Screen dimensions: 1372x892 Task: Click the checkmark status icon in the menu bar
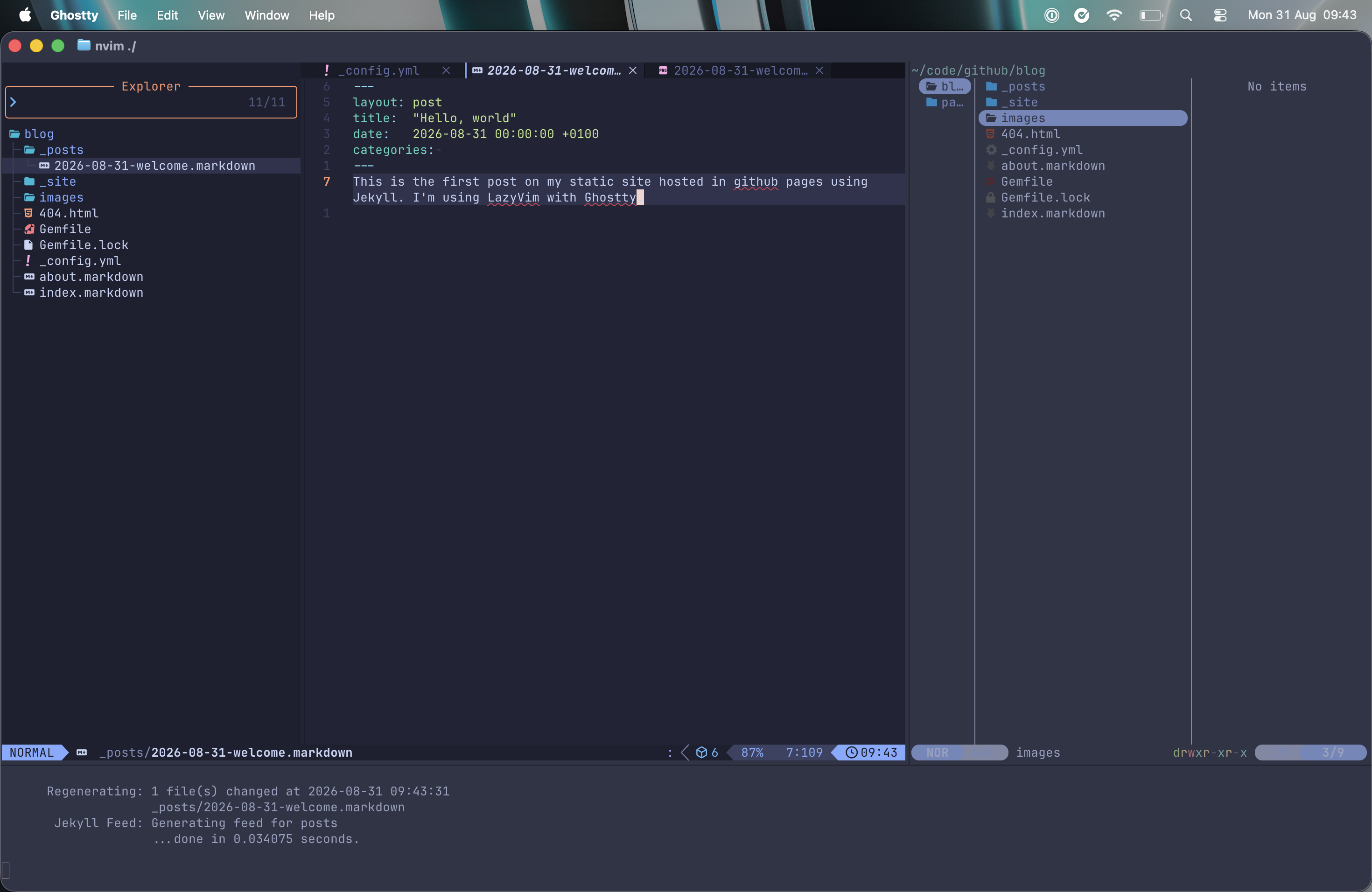pyautogui.click(x=1082, y=15)
